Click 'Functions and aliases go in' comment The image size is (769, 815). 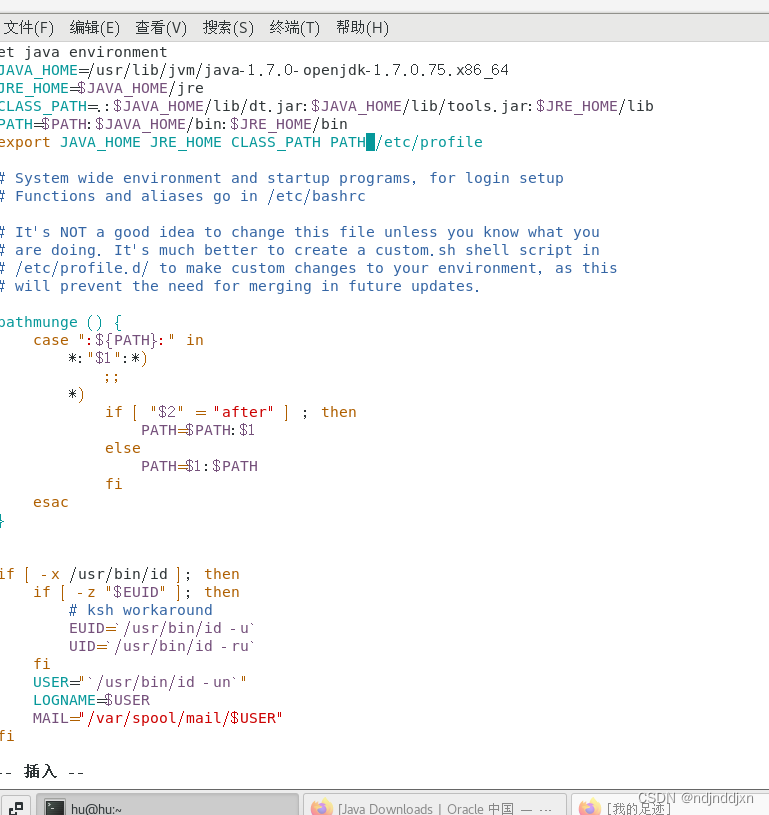183,196
